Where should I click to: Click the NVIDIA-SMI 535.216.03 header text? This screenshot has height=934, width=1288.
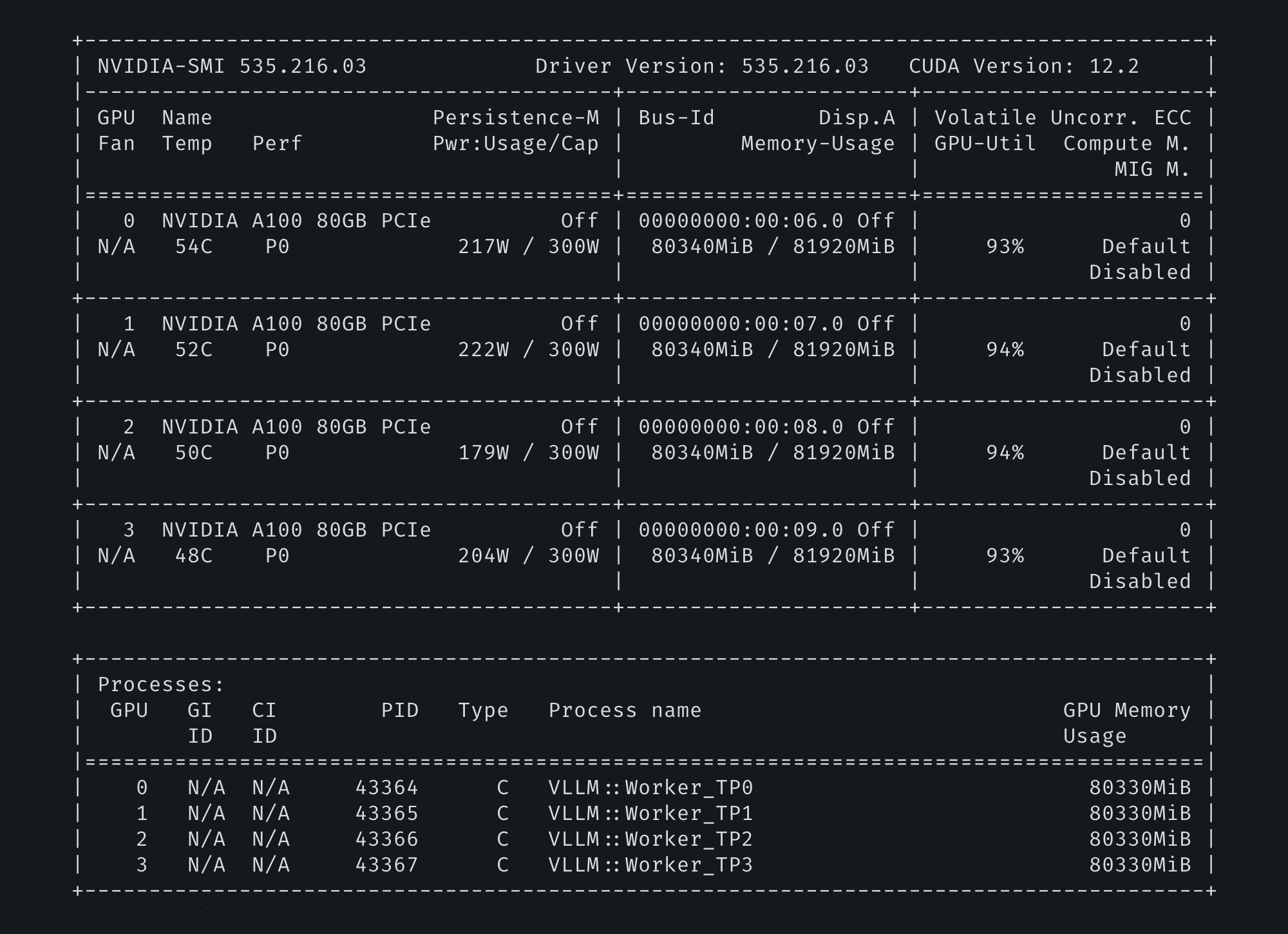232,66
